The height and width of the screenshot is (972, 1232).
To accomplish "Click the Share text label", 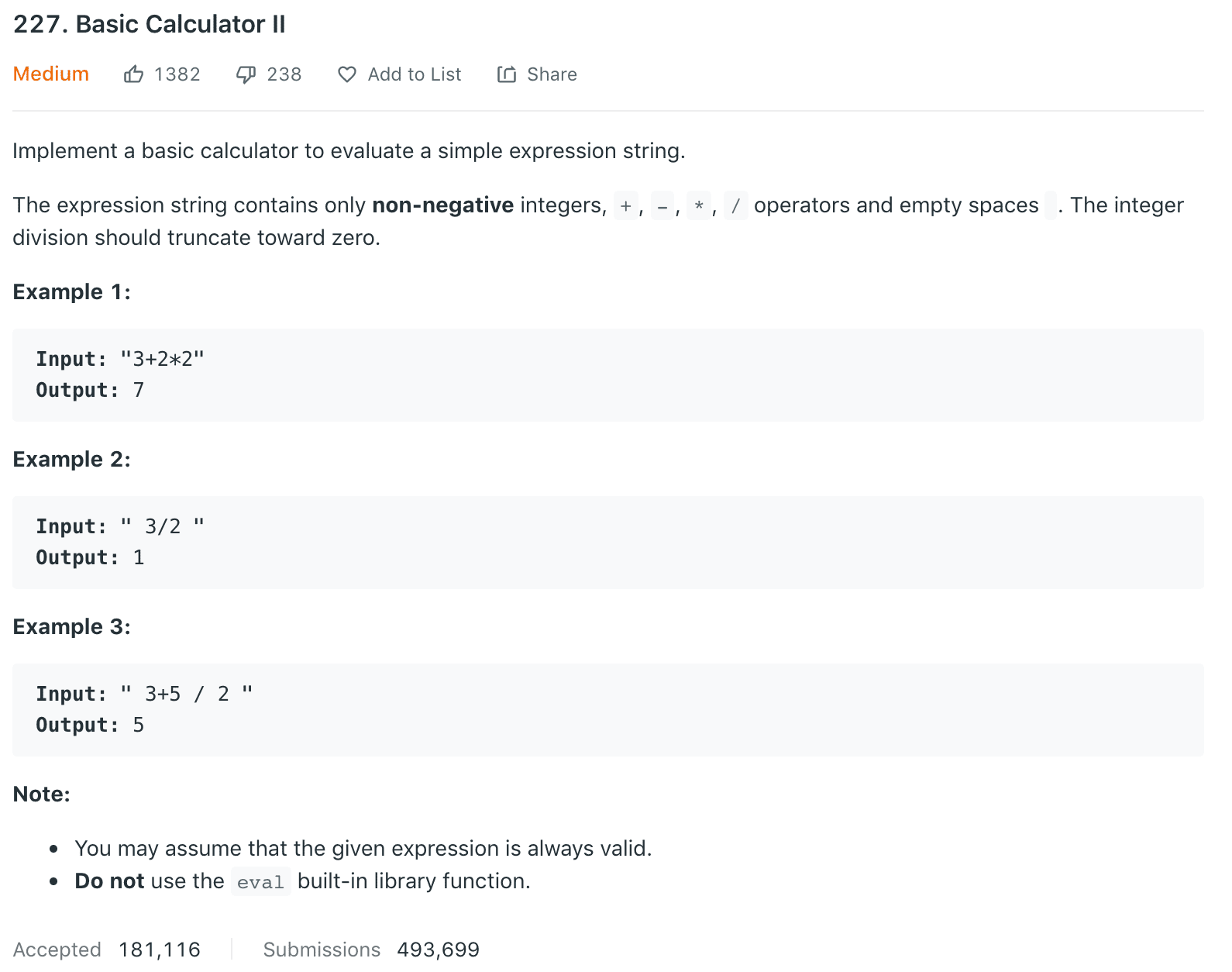I will click(x=552, y=74).
